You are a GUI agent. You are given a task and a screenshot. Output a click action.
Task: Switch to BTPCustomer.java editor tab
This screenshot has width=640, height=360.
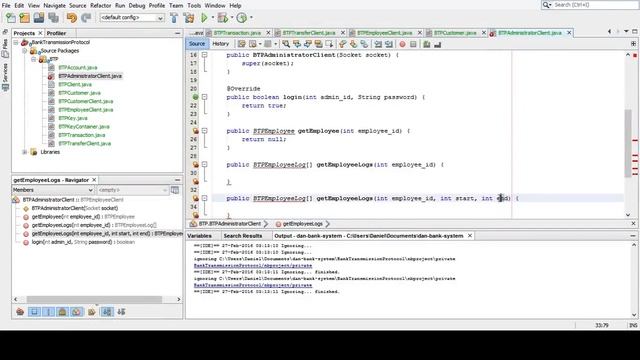(x=455, y=33)
